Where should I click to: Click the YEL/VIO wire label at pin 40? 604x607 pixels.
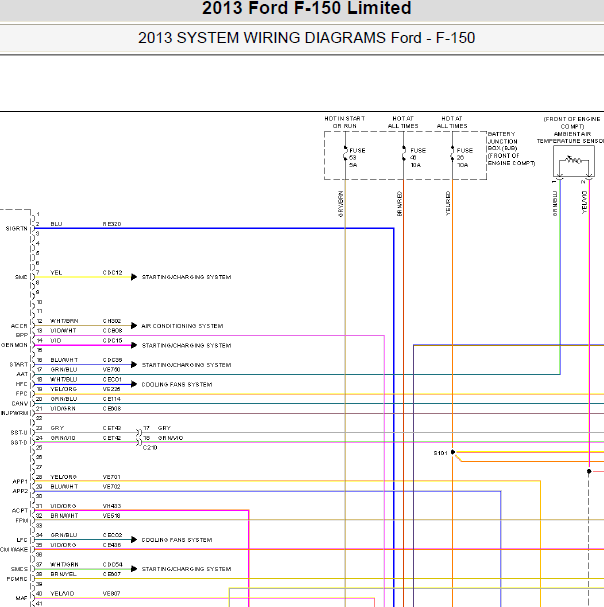[62, 594]
